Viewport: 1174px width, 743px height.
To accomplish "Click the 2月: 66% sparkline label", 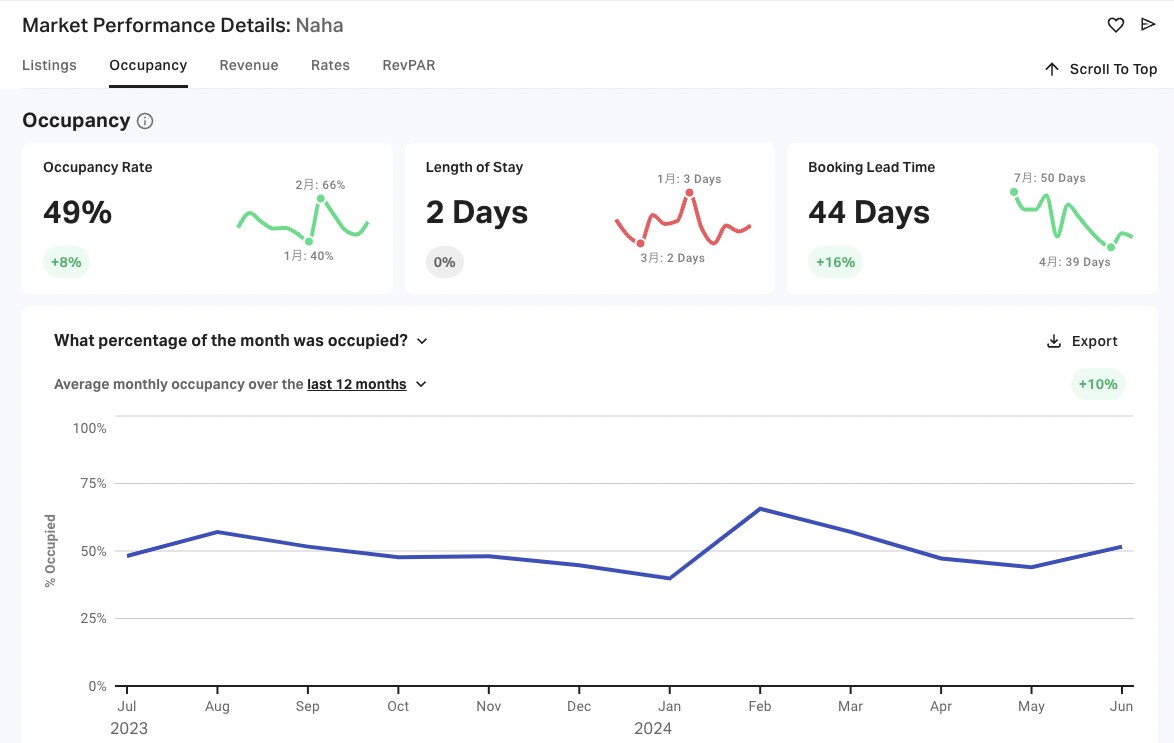I will [x=320, y=185].
